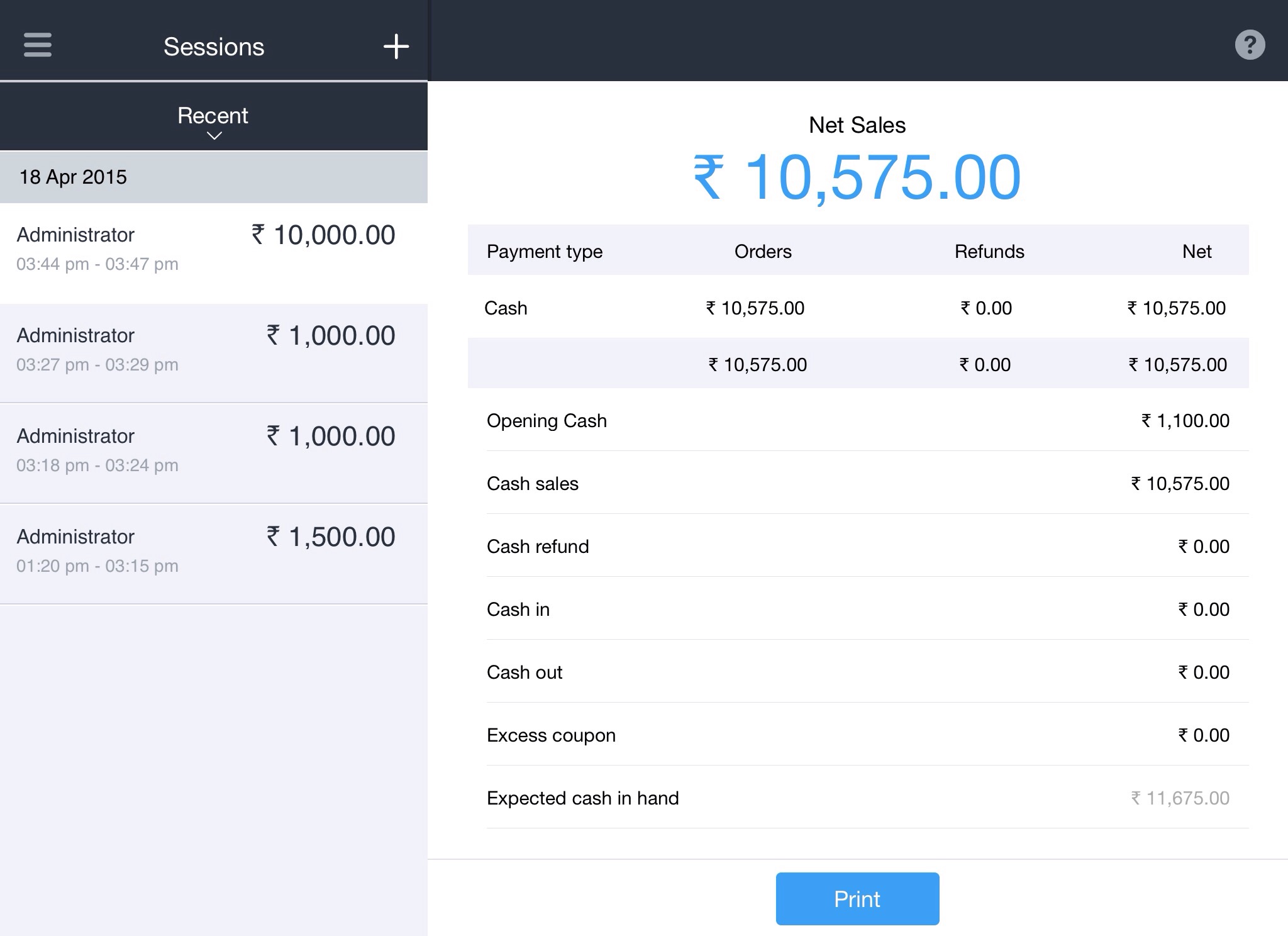
Task: Expand the Recent filter dropdown
Action: pyautogui.click(x=213, y=116)
